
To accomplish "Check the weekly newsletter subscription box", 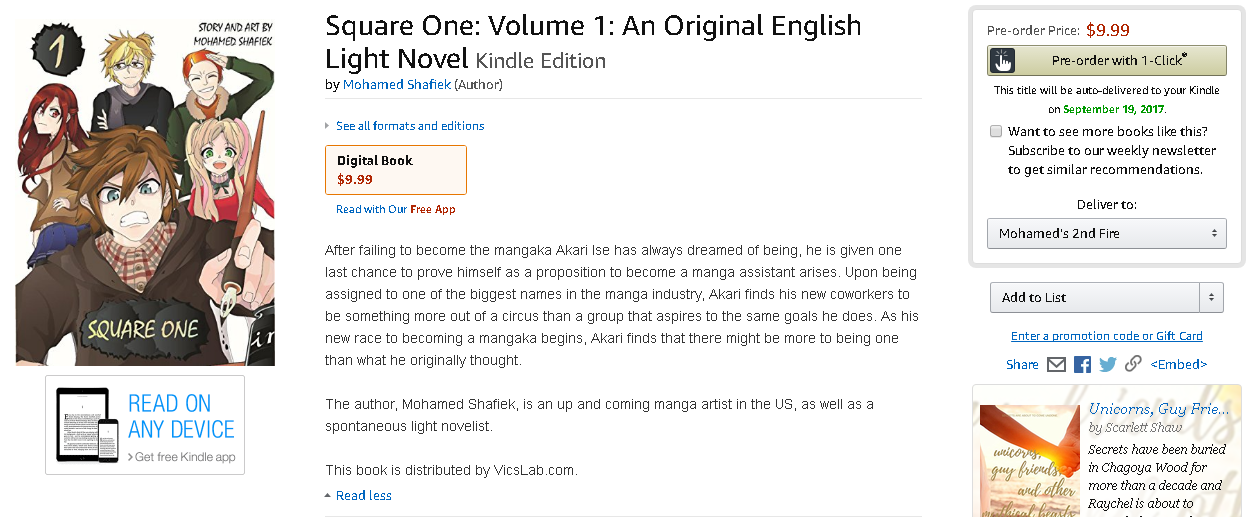I will click(996, 131).
